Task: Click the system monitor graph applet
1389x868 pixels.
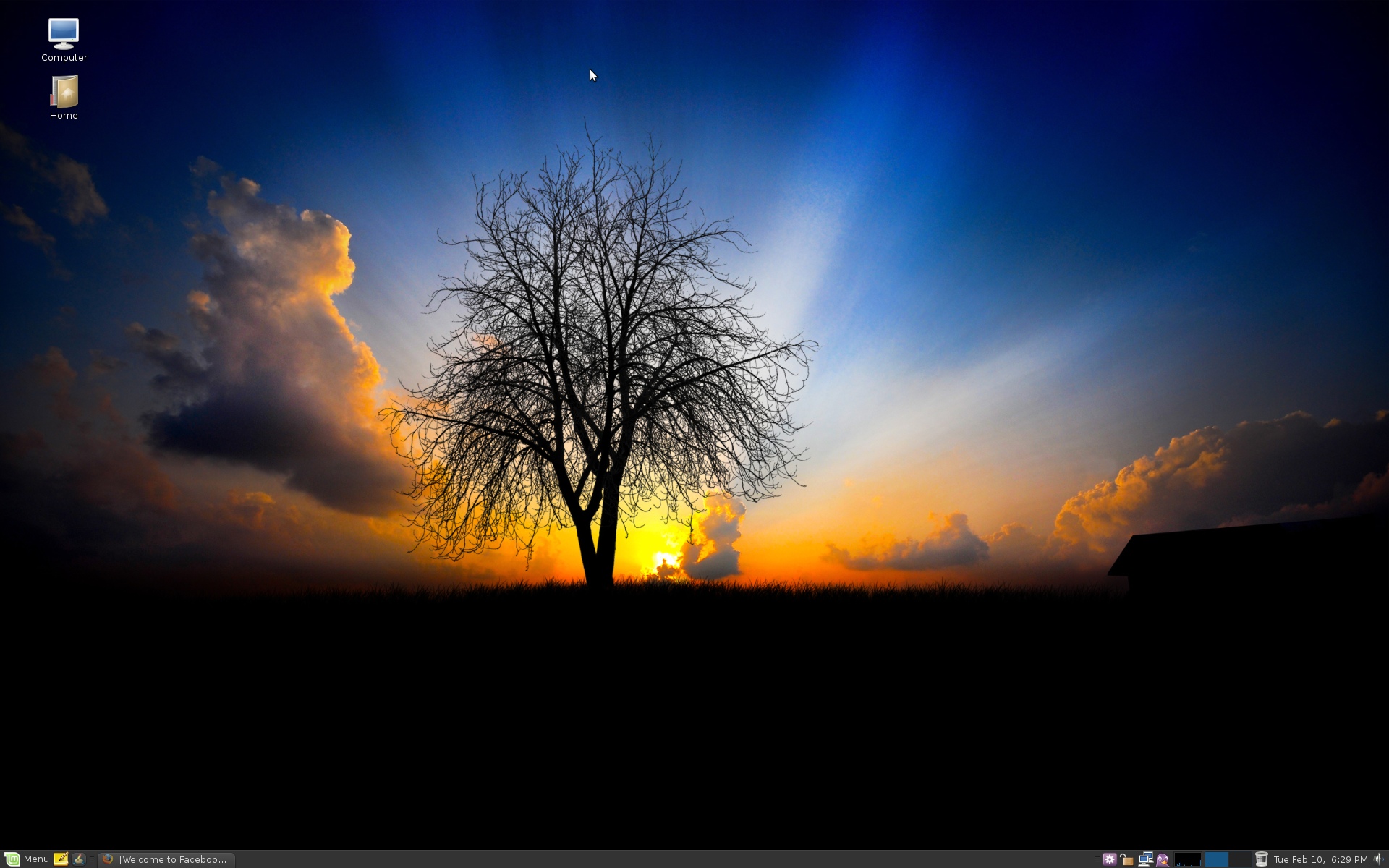Action: (x=1187, y=859)
